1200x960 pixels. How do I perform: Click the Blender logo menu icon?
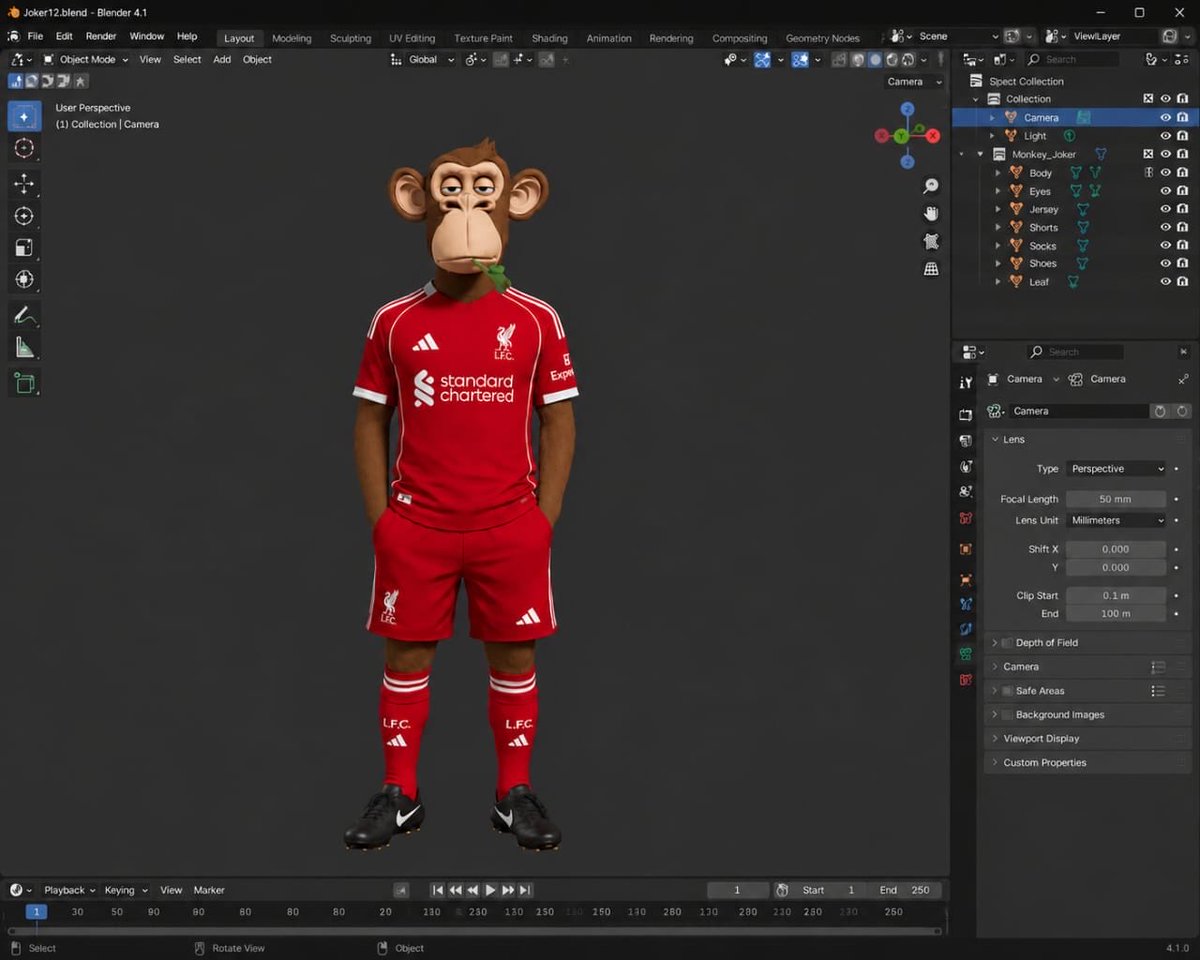click(x=13, y=36)
